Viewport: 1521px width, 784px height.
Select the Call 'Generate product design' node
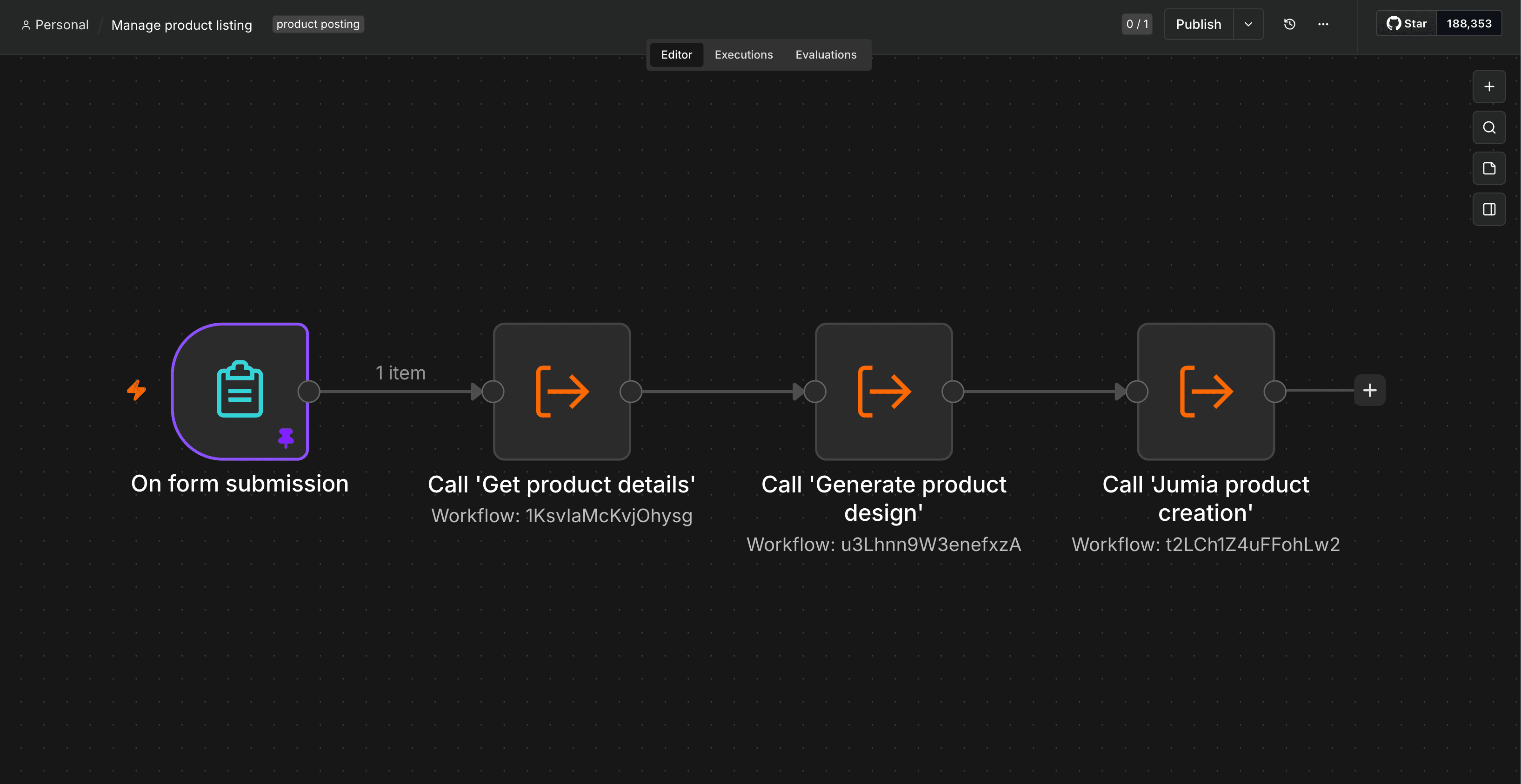pyautogui.click(x=884, y=391)
